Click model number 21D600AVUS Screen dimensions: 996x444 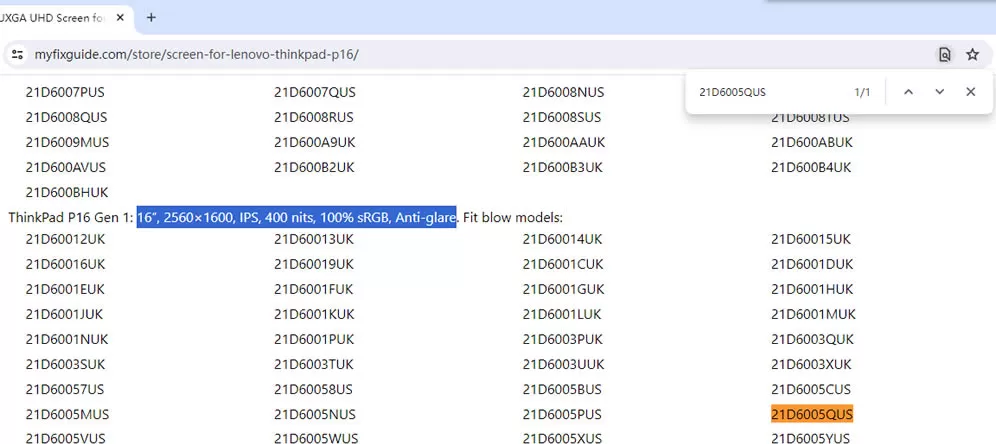click(65, 168)
